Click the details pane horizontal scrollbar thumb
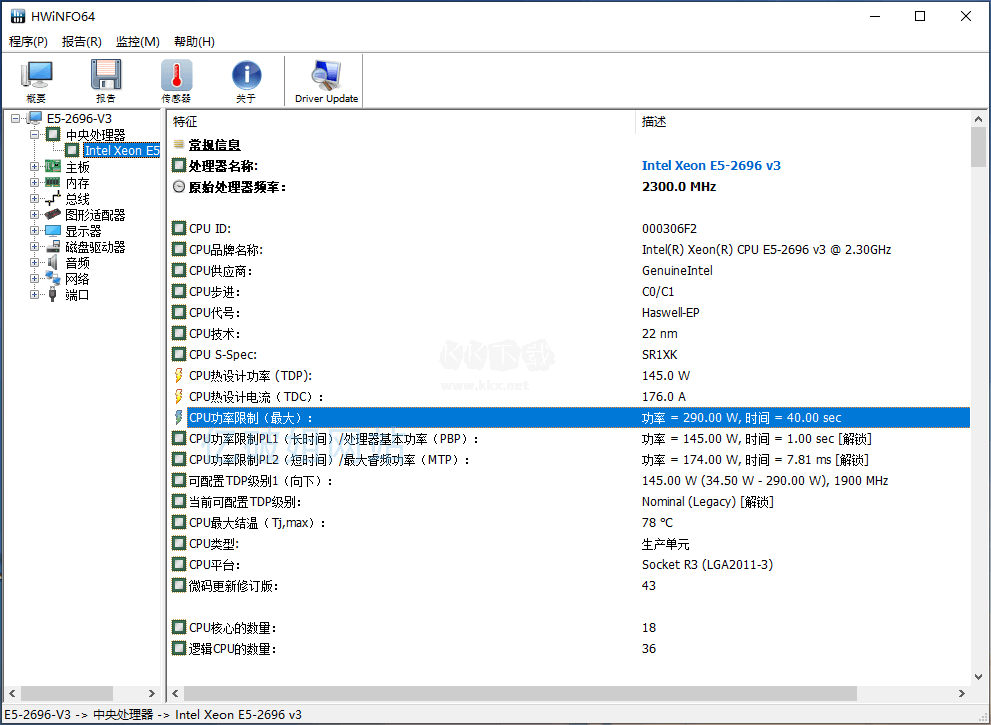The image size is (991, 725). pyautogui.click(x=520, y=693)
